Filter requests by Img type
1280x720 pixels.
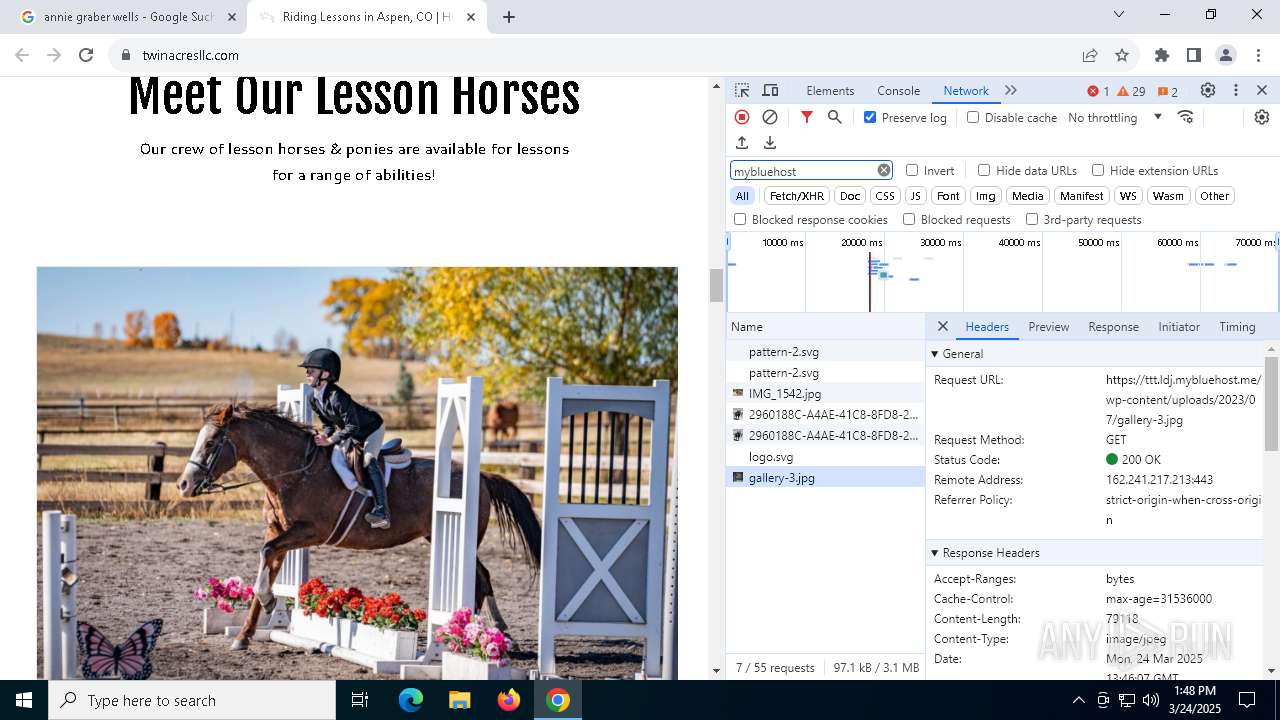986,196
